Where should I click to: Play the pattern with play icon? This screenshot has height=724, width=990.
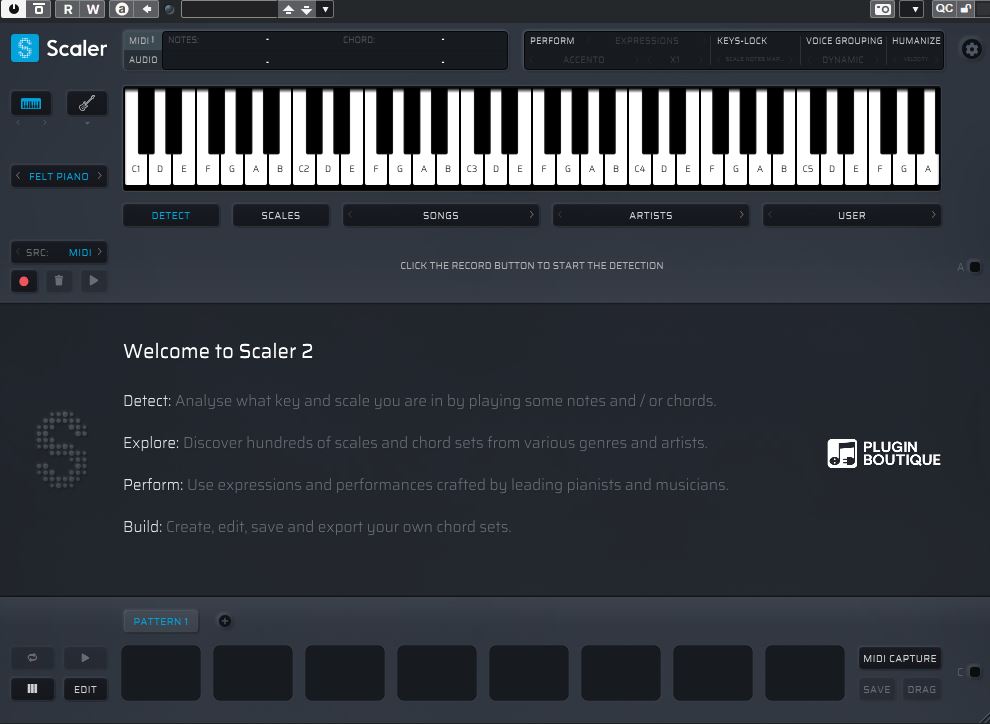coord(85,658)
